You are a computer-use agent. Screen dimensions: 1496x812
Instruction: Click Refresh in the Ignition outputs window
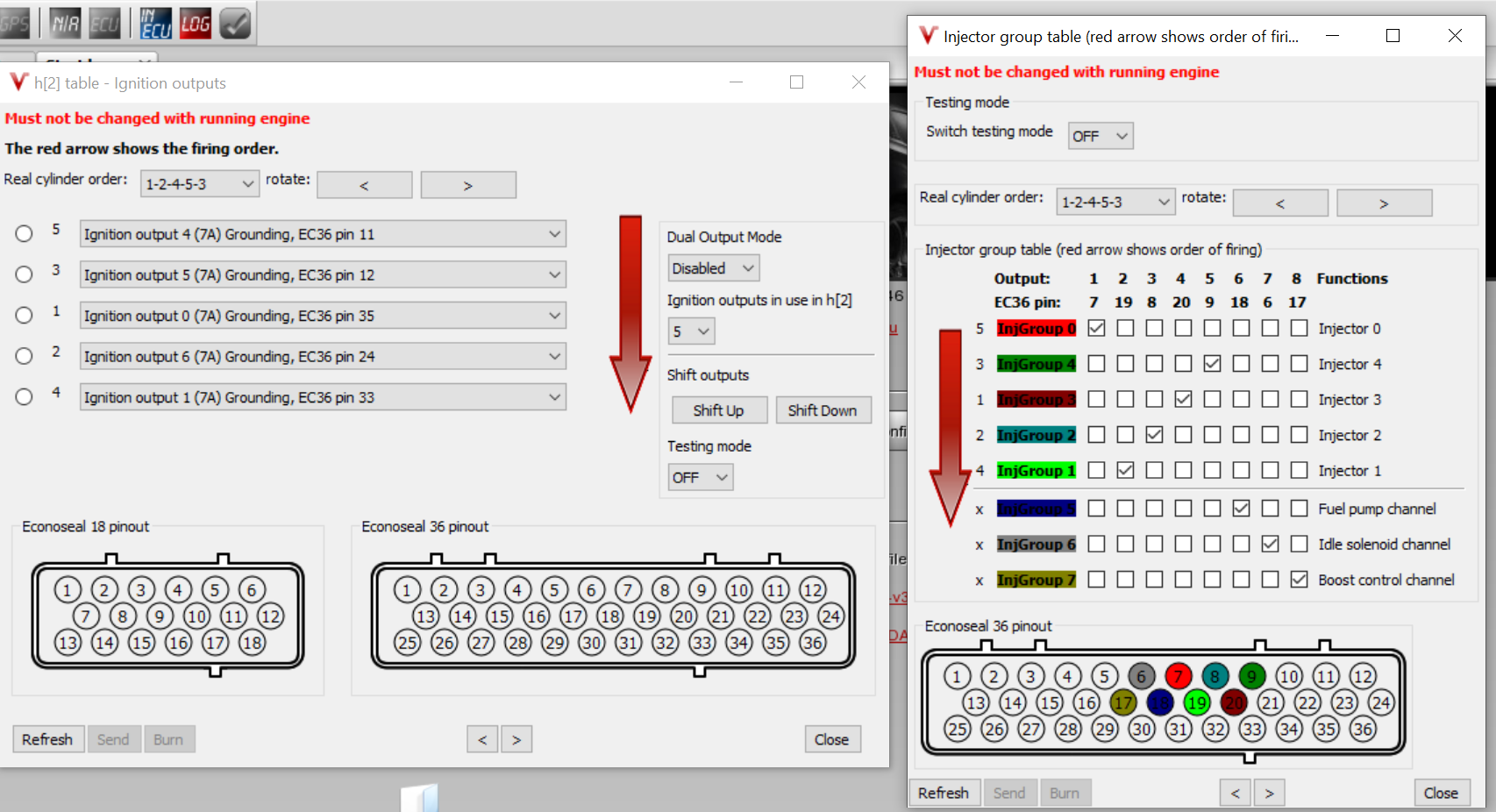tap(47, 739)
